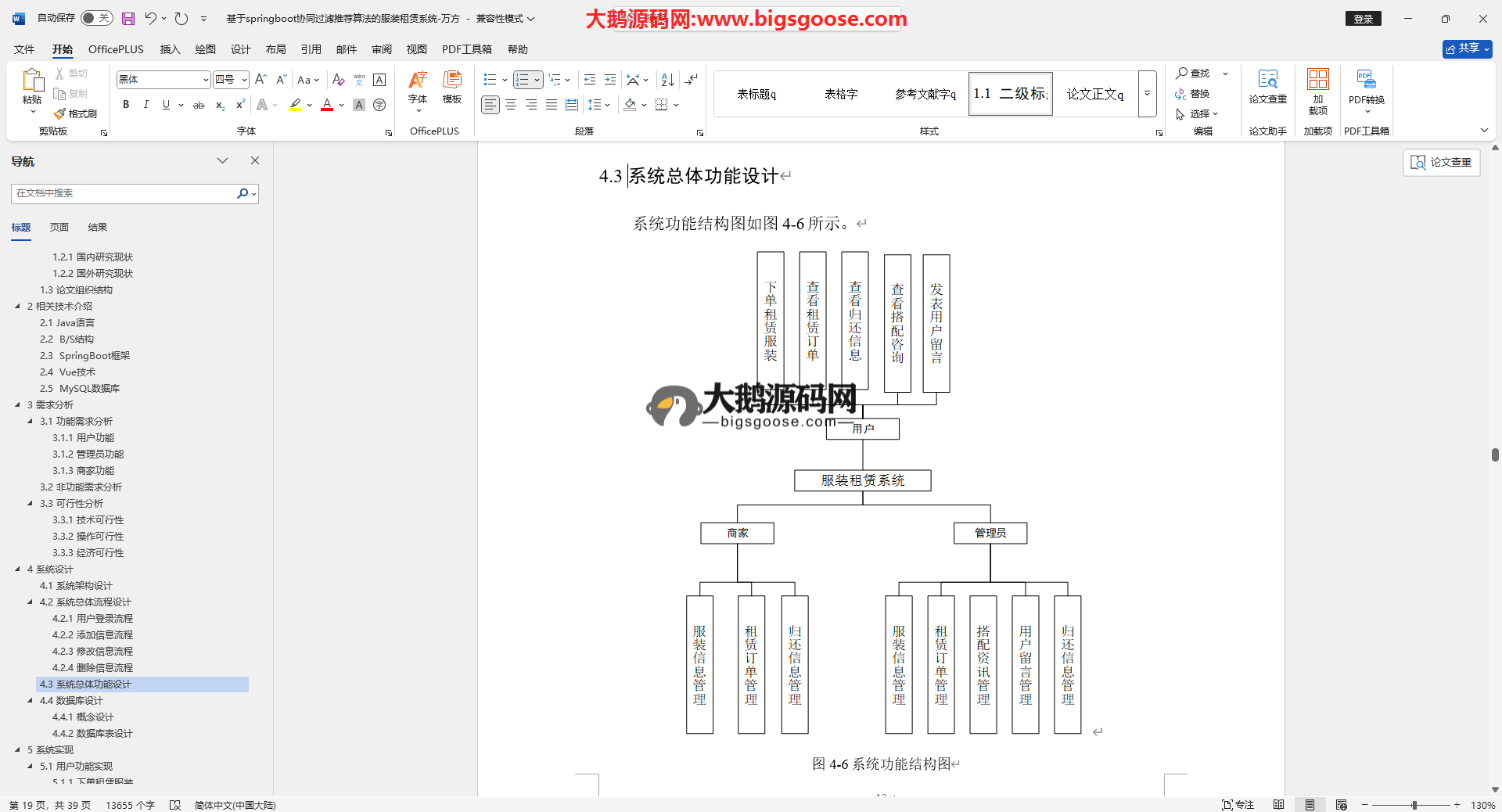Viewport: 1502px width, 812px height.
Task: Collapse the 4.2 系统总体流程设计 heading
Action: pyautogui.click(x=31, y=602)
